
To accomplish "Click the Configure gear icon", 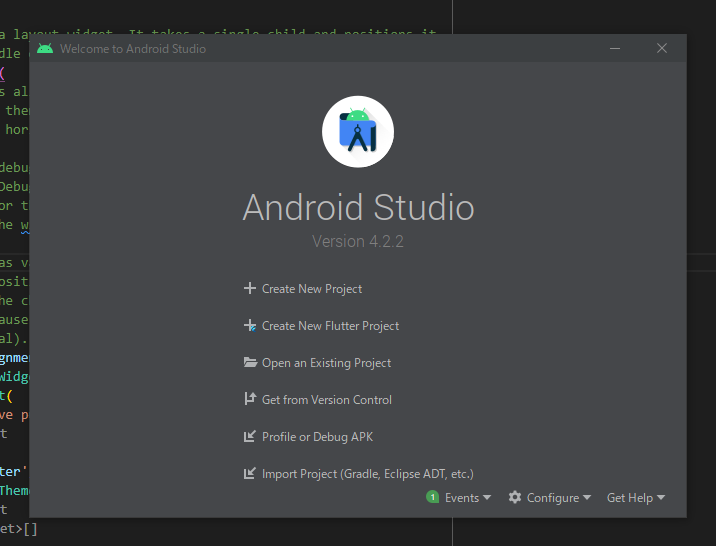I will [x=515, y=497].
